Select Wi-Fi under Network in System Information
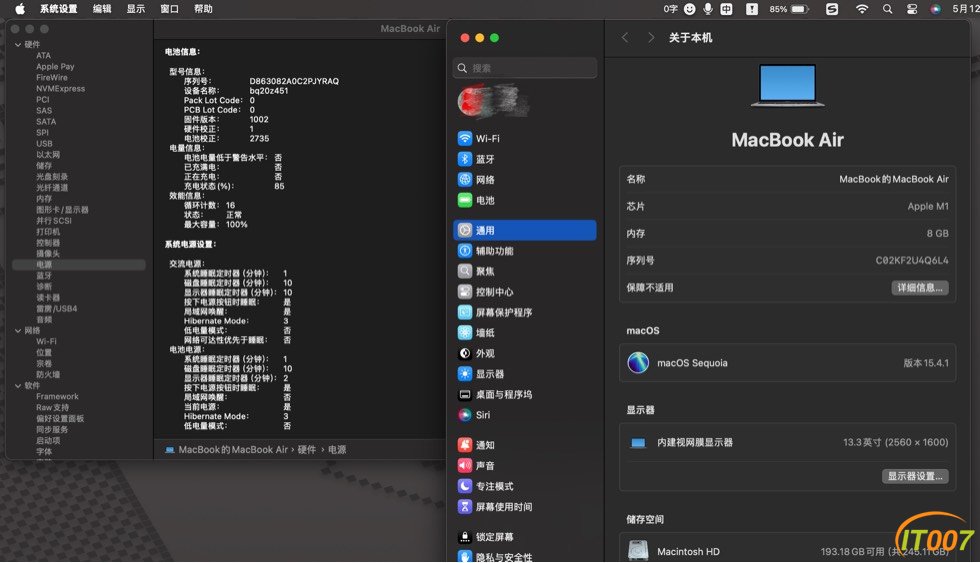Screen dimensions: 980x563 [46, 342]
